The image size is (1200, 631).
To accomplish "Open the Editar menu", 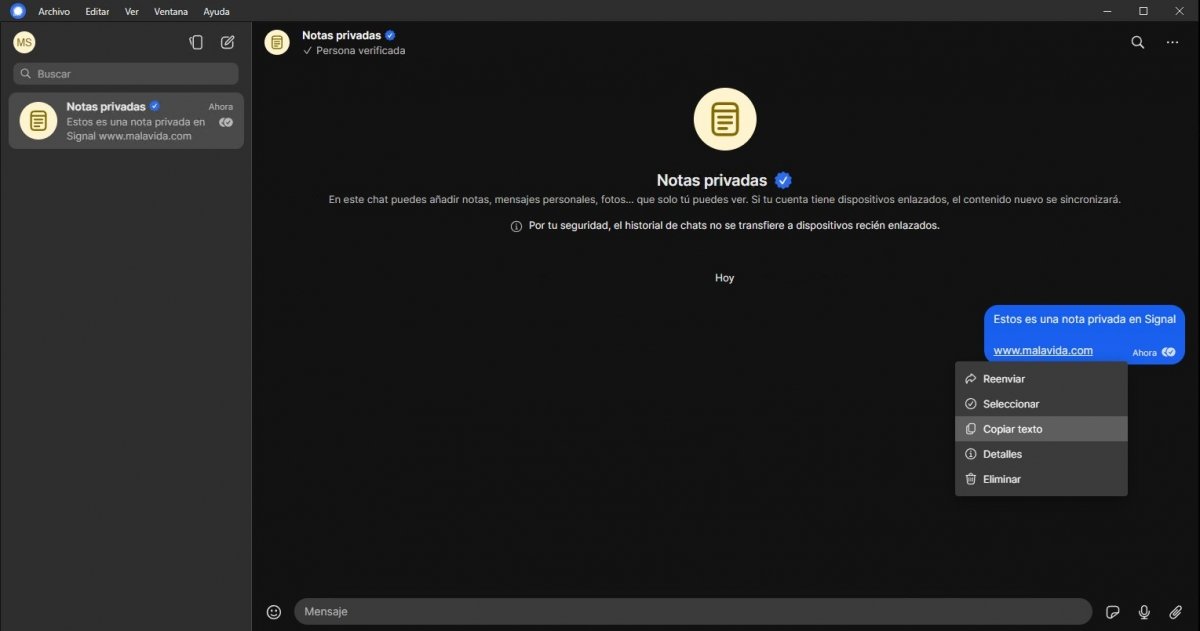I will [97, 12].
